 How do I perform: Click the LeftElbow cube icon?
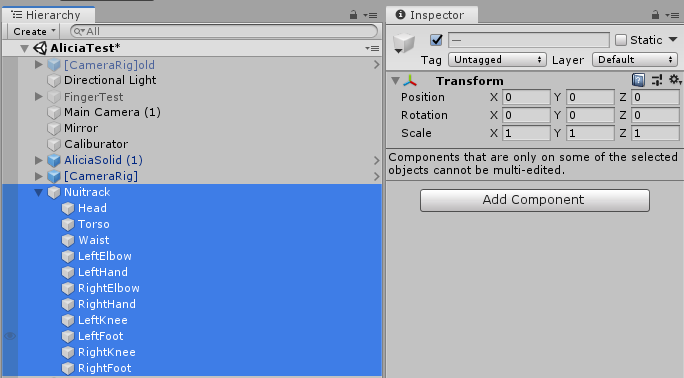[68, 256]
